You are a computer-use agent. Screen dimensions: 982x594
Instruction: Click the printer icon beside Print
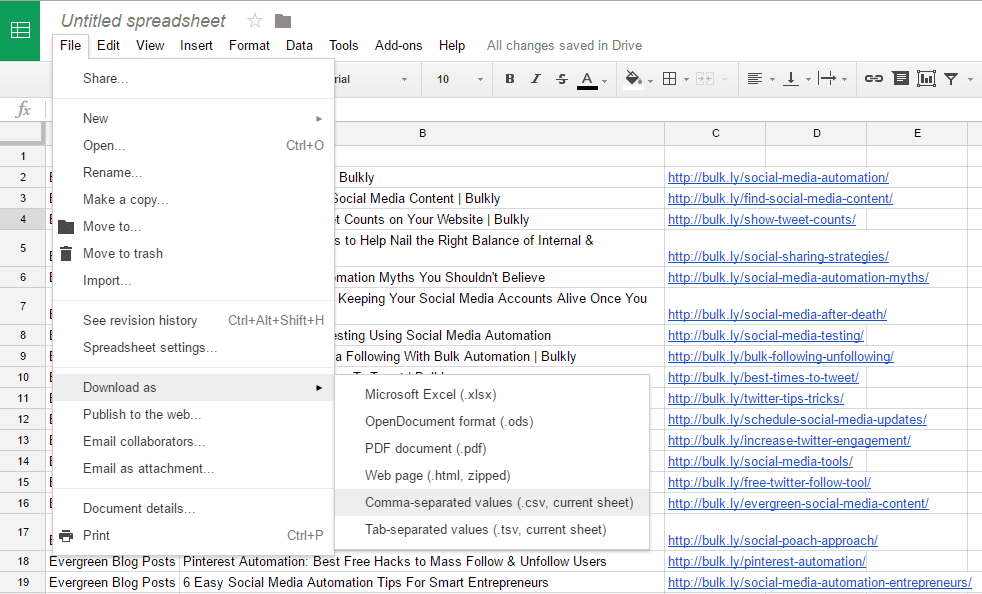(66, 536)
